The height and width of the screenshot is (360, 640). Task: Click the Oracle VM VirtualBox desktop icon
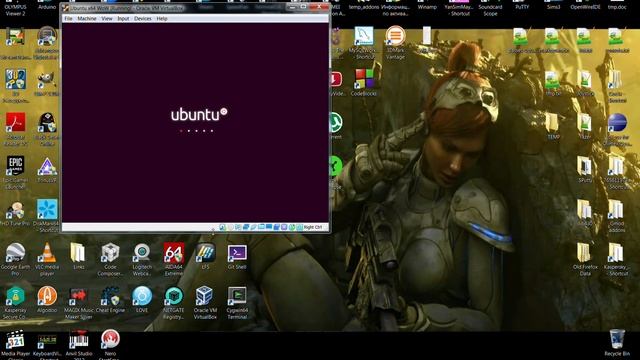[204, 296]
